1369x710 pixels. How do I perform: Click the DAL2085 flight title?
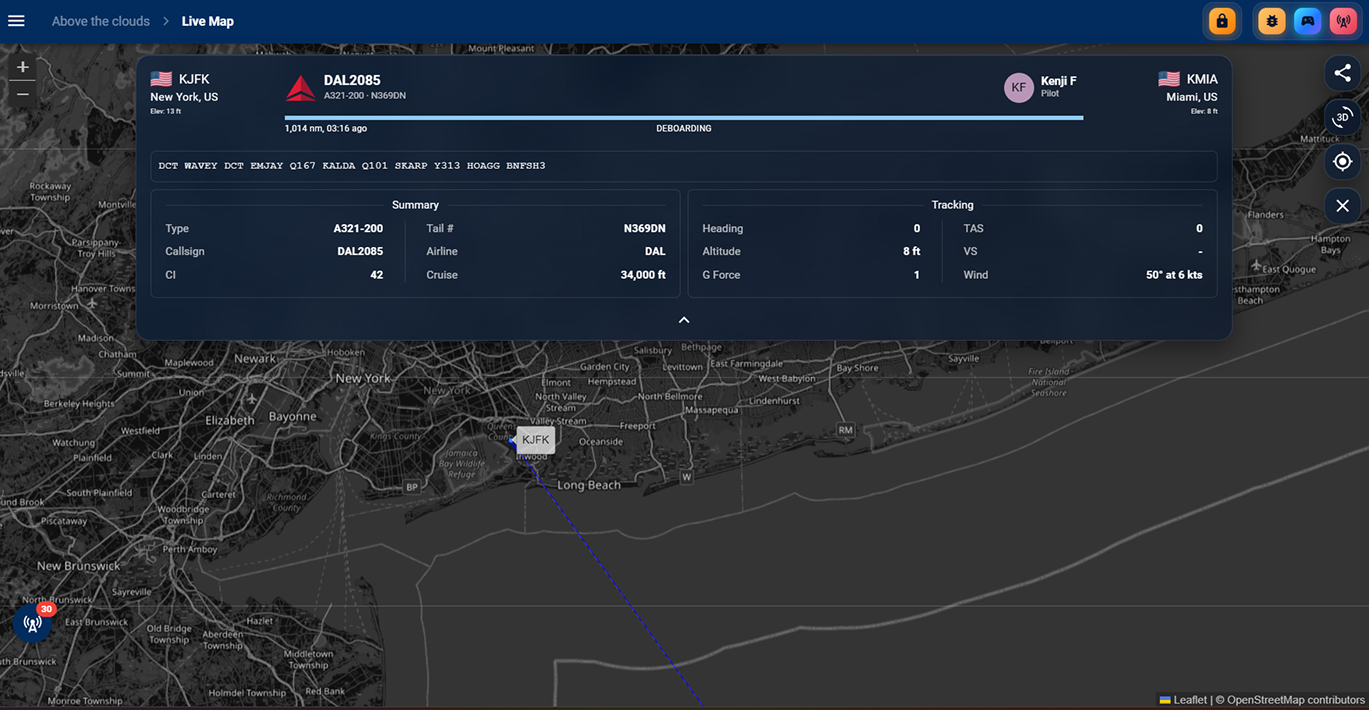click(352, 80)
